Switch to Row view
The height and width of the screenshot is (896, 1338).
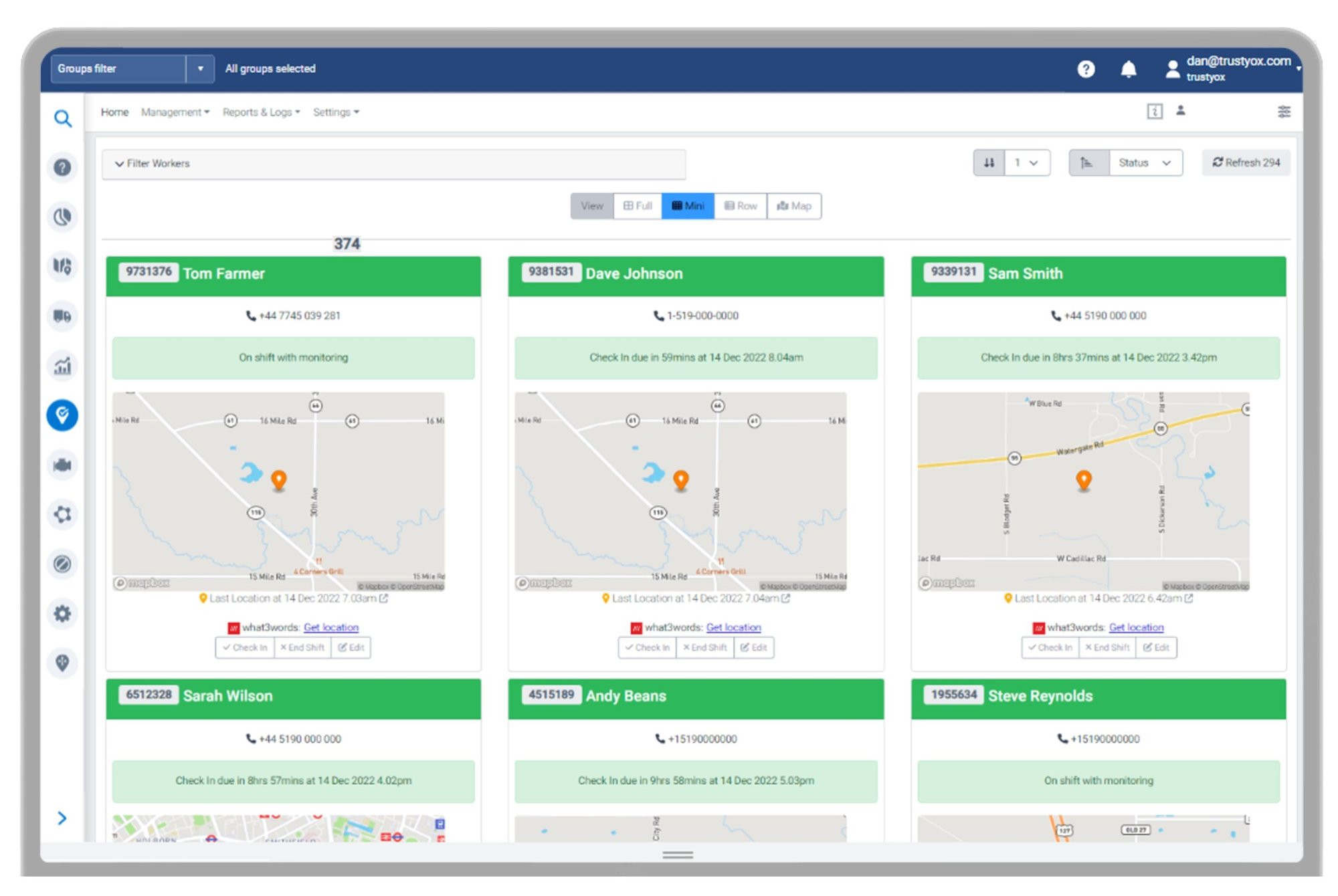point(741,206)
